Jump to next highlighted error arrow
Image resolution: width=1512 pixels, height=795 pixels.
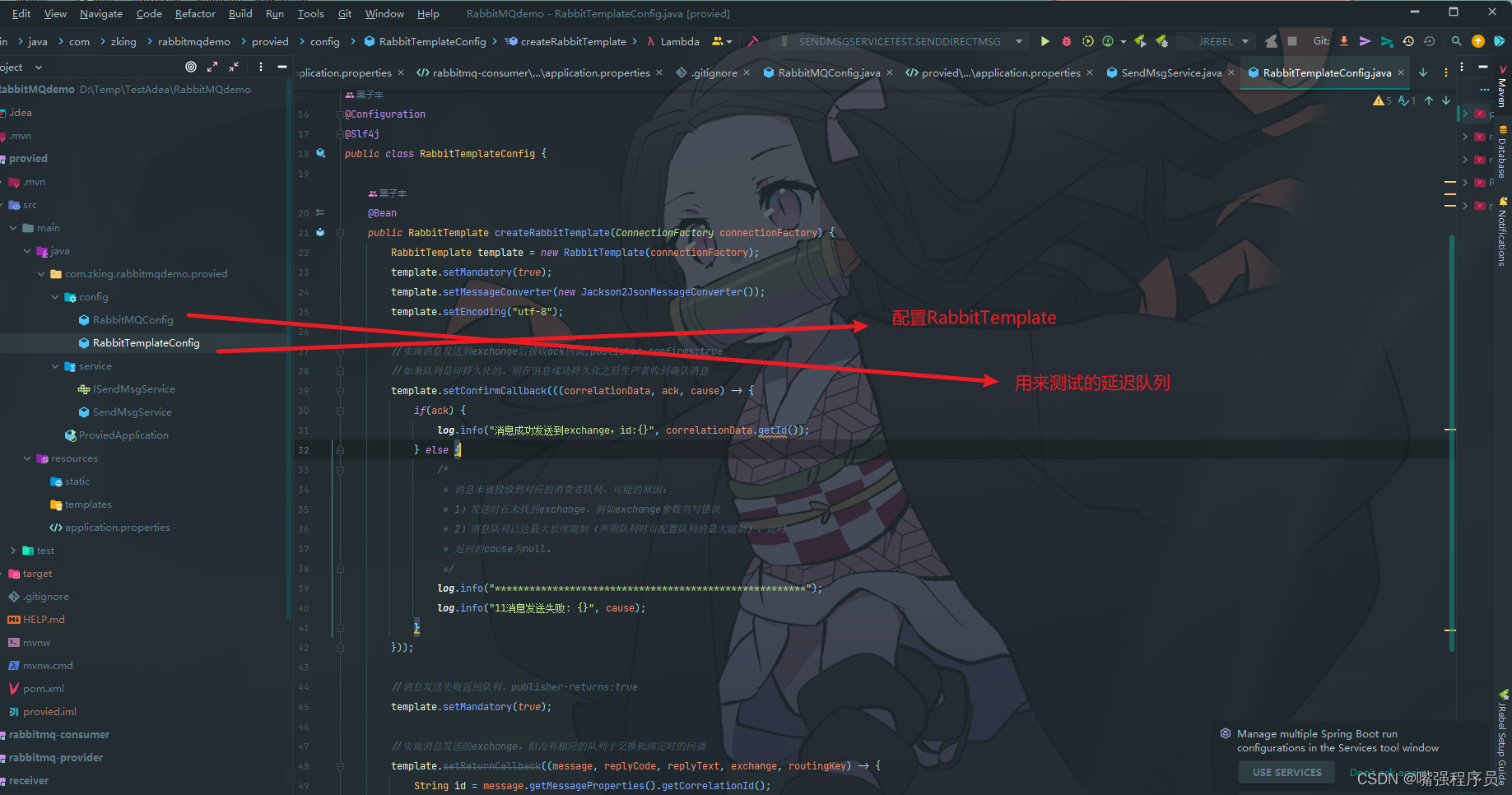coord(1446,100)
